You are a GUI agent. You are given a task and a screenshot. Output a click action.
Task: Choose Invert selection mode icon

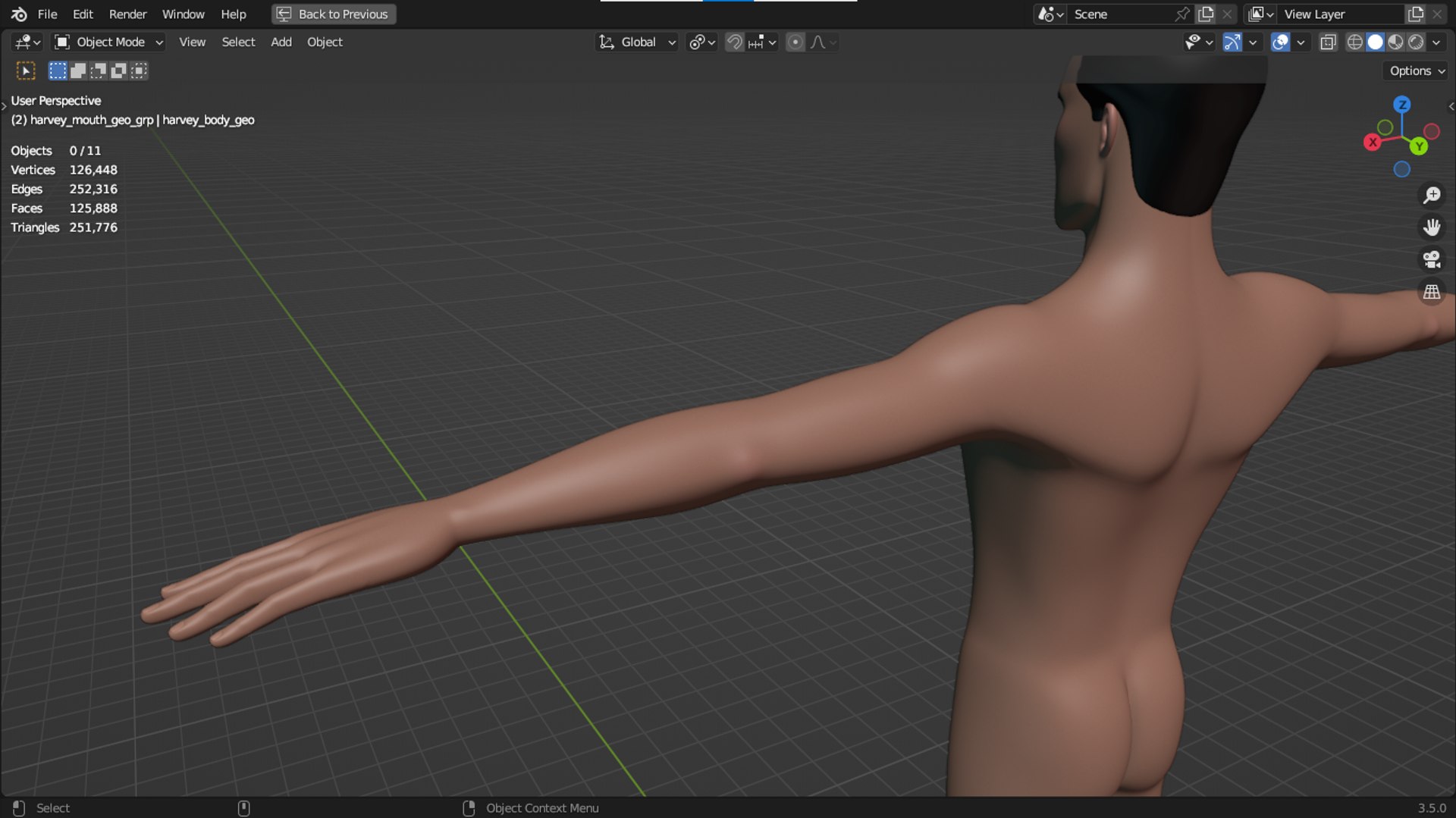point(118,71)
